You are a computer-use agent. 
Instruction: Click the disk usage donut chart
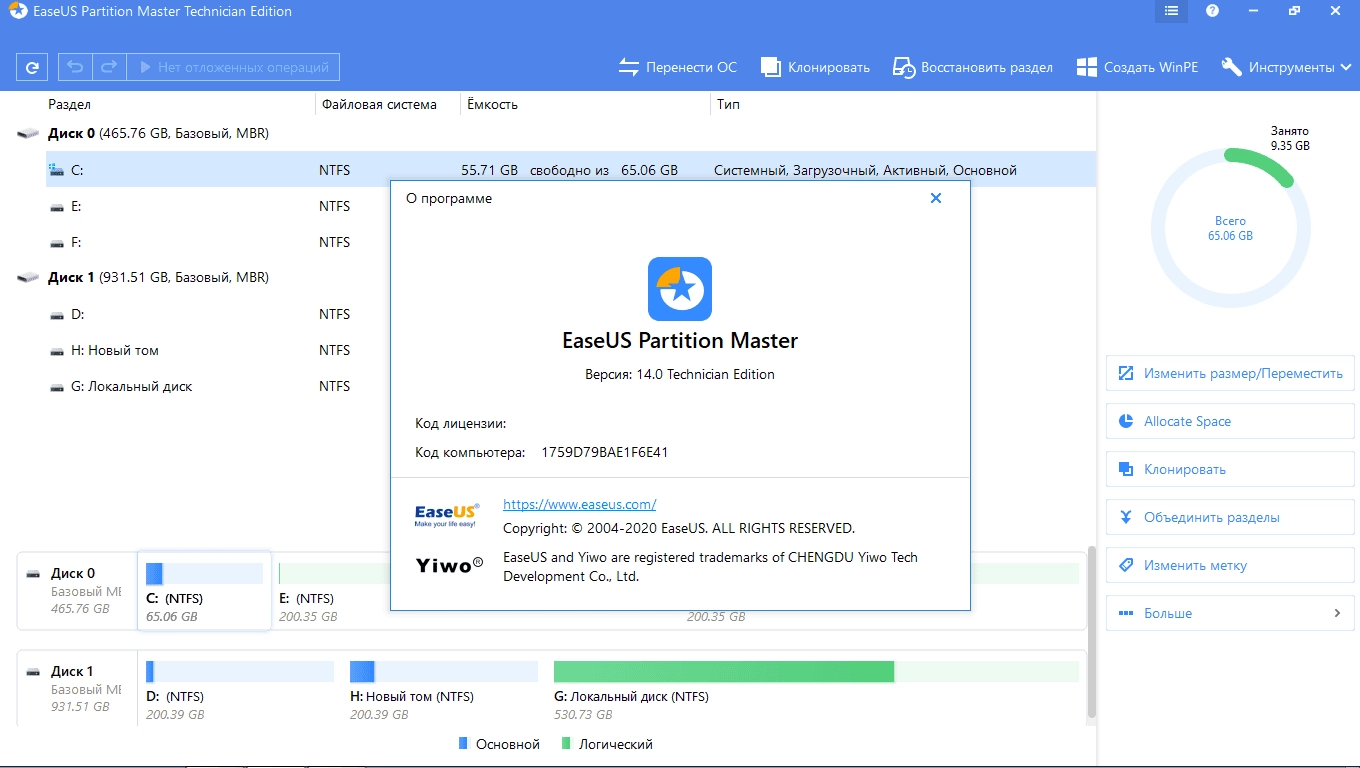click(1229, 228)
